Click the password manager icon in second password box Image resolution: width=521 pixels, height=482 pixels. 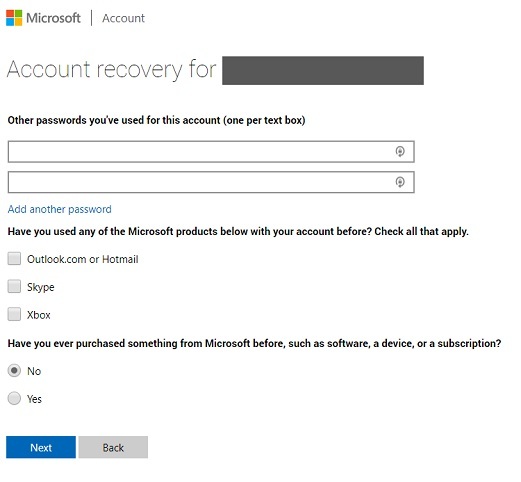tap(400, 182)
